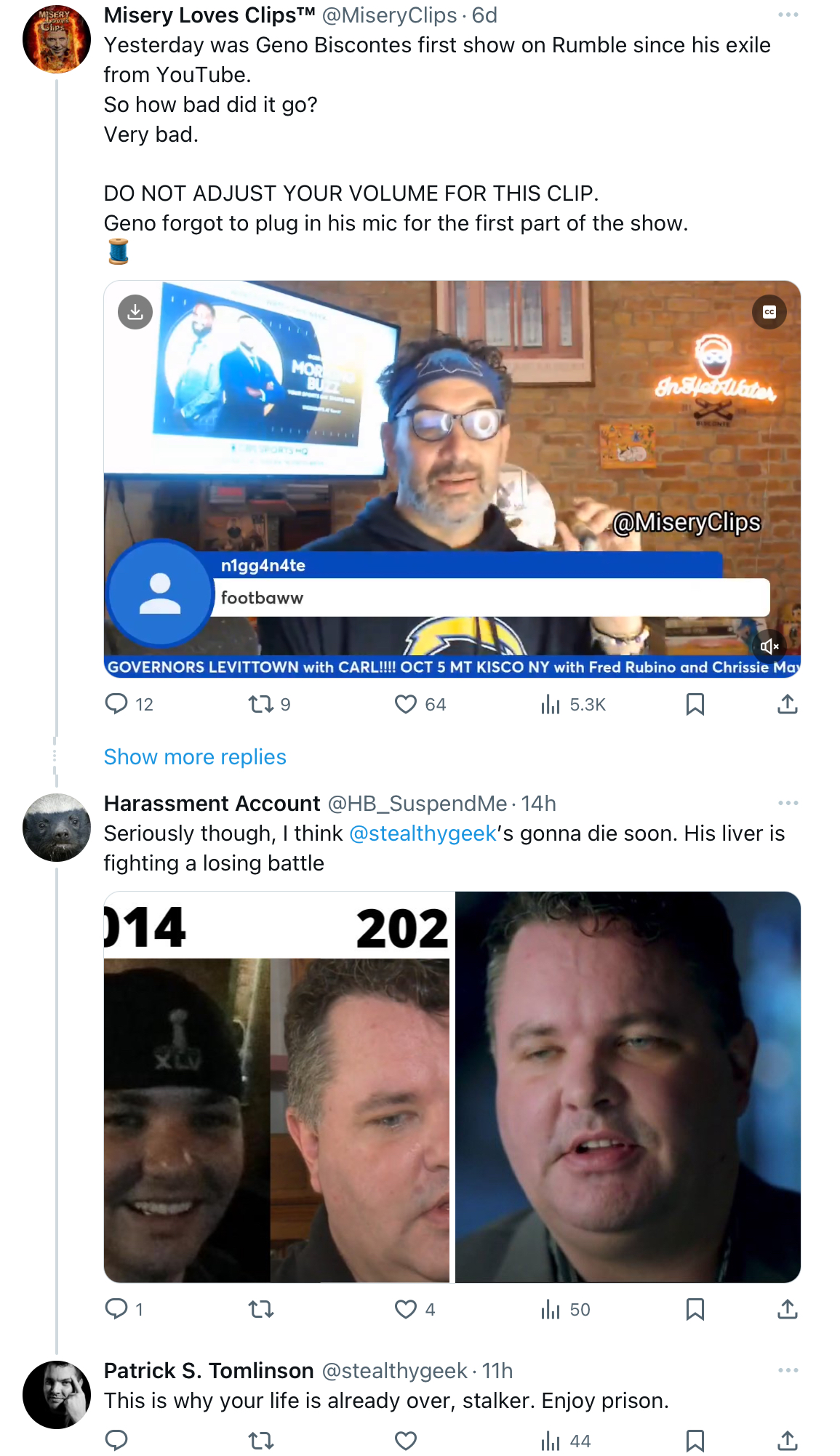This screenshot has height=1456, width=840.
Task: Bookmark the Misery Loves Clips tweet
Action: 695,704
